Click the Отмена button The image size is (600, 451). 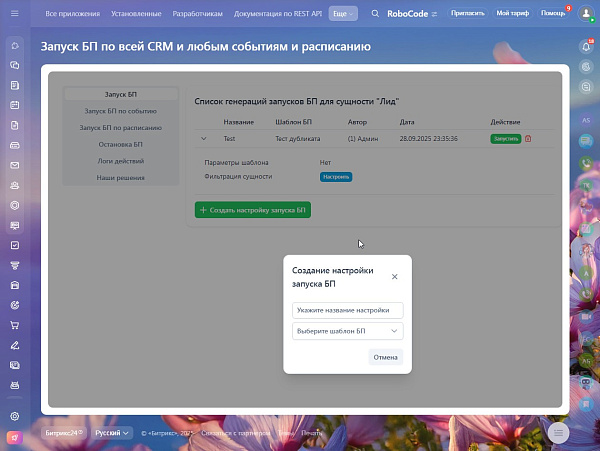385,357
